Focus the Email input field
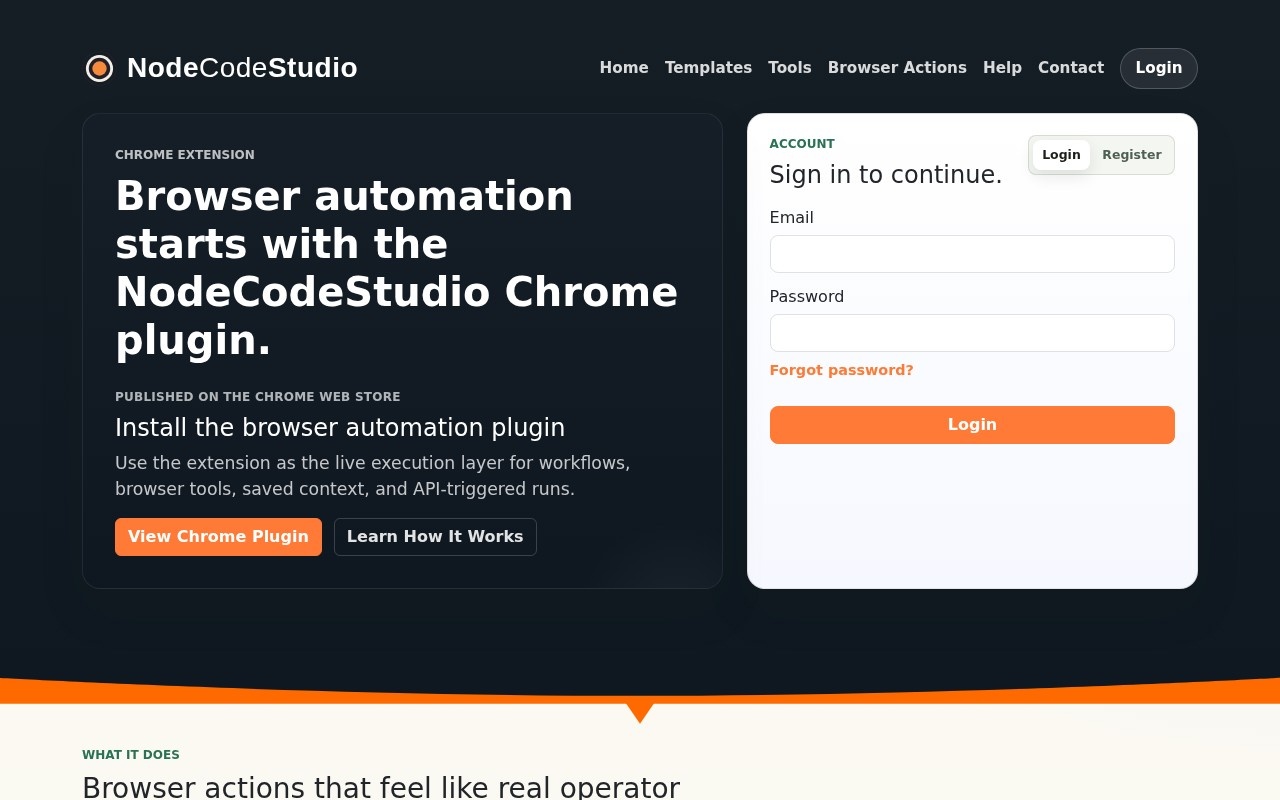The width and height of the screenshot is (1280, 800). coord(972,254)
